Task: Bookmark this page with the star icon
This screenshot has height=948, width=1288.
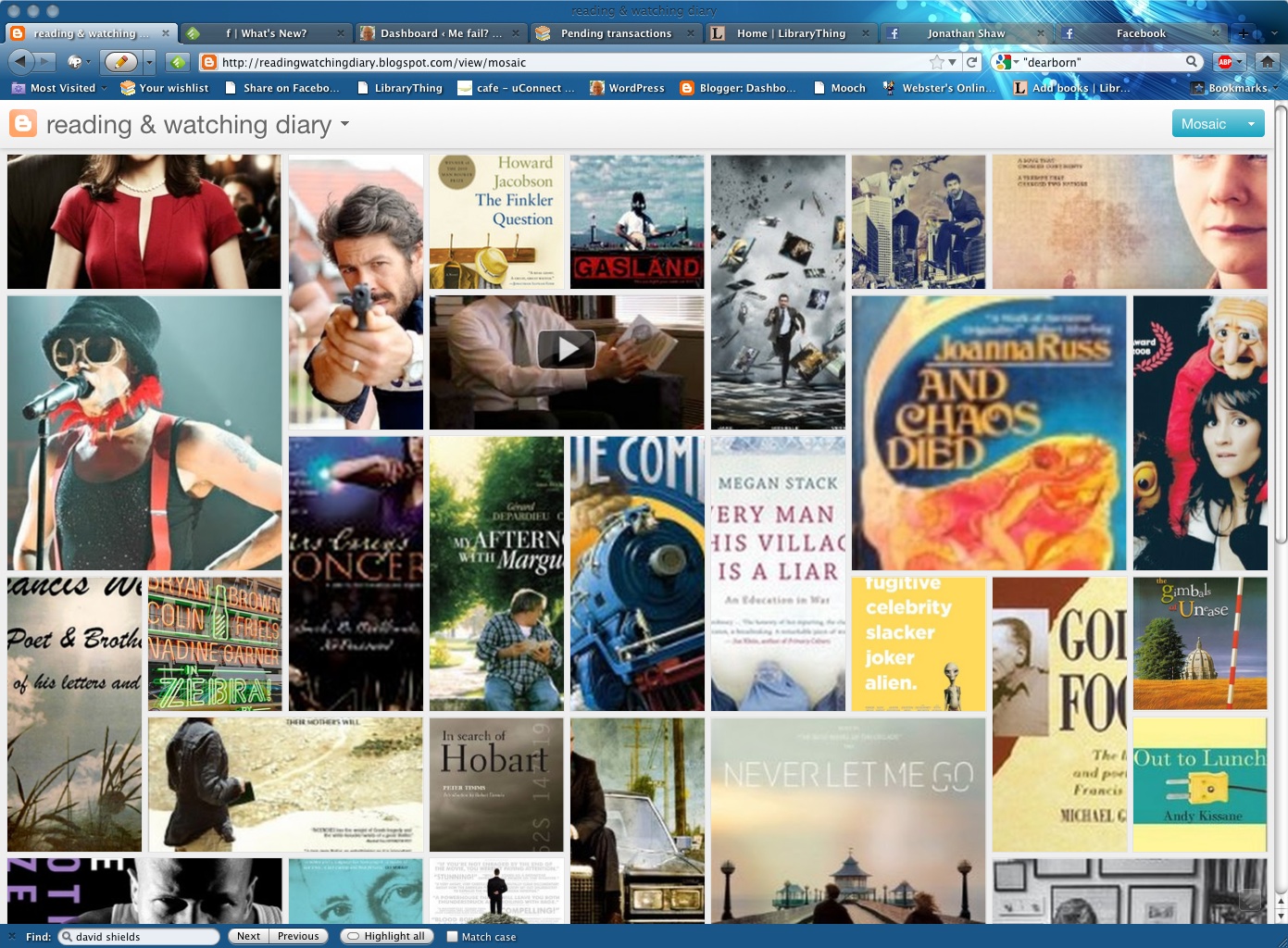Action: point(937,62)
